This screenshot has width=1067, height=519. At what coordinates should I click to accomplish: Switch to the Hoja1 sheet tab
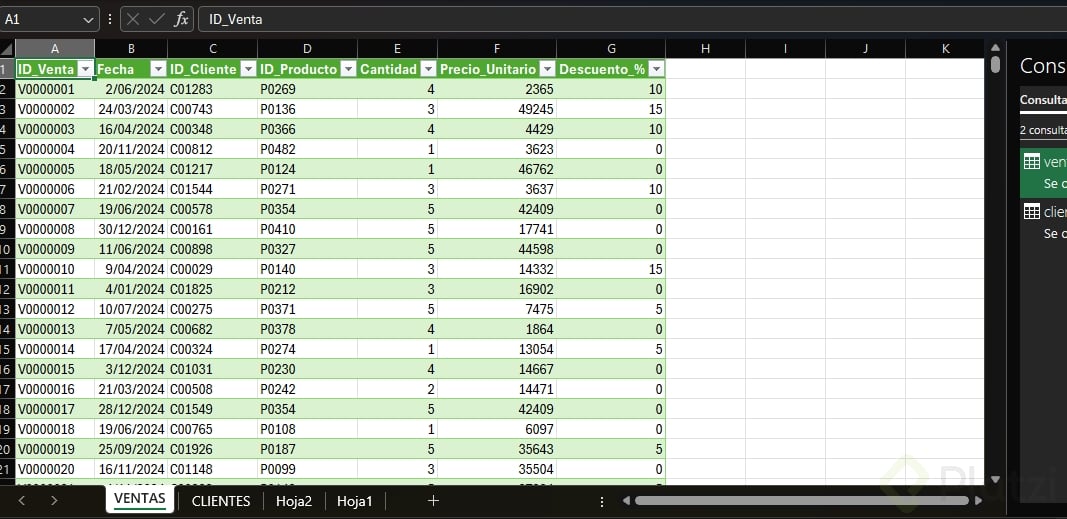pyautogui.click(x=355, y=501)
